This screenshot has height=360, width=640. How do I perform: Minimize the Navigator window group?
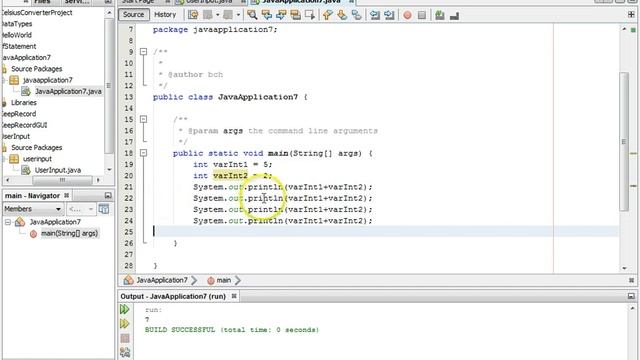[108, 196]
